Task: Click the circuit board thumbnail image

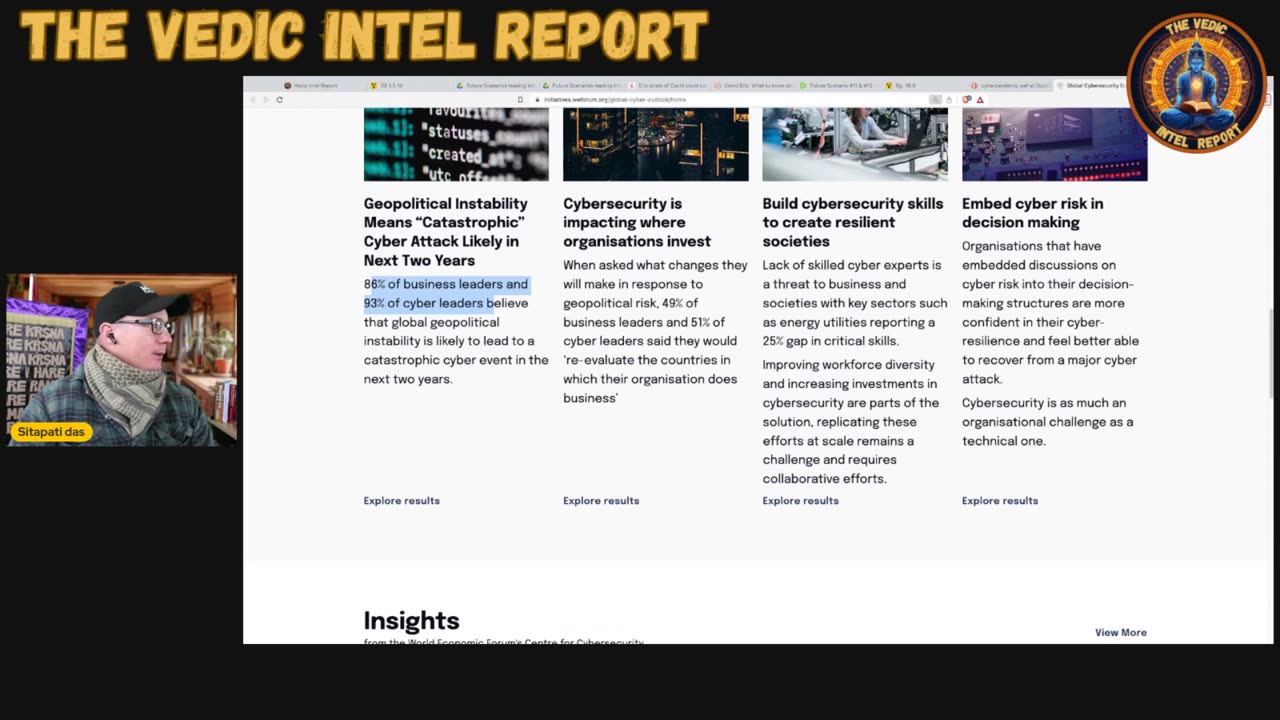Action: click(1055, 144)
